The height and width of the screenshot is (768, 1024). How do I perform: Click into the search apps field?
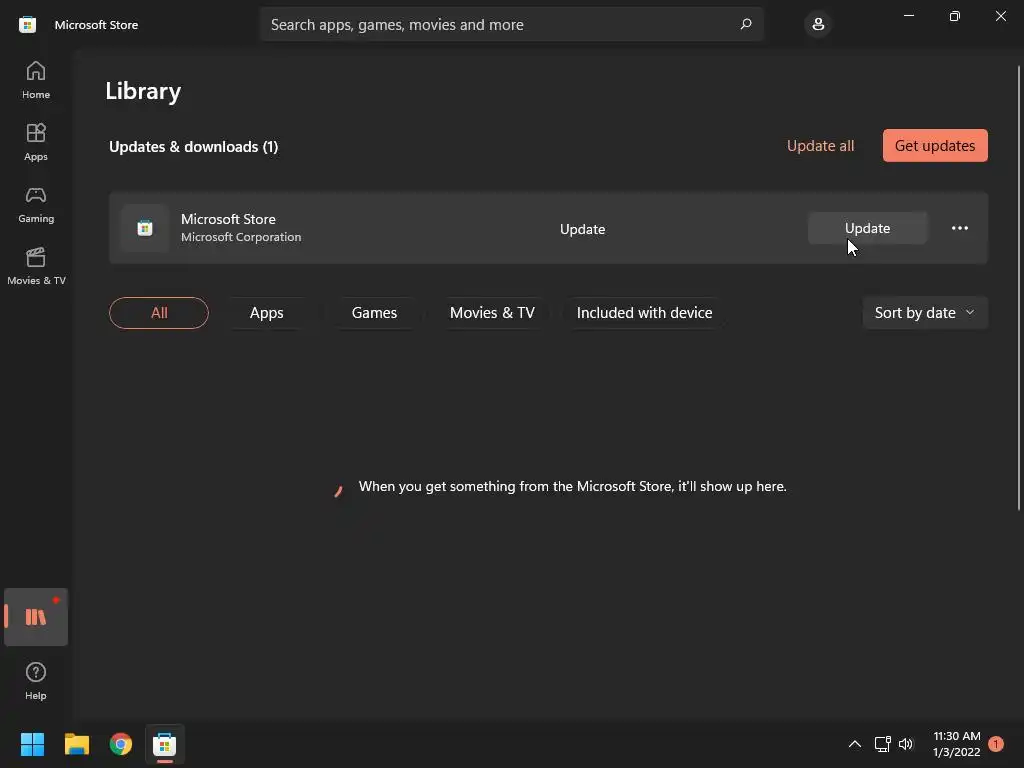pyautogui.click(x=511, y=24)
